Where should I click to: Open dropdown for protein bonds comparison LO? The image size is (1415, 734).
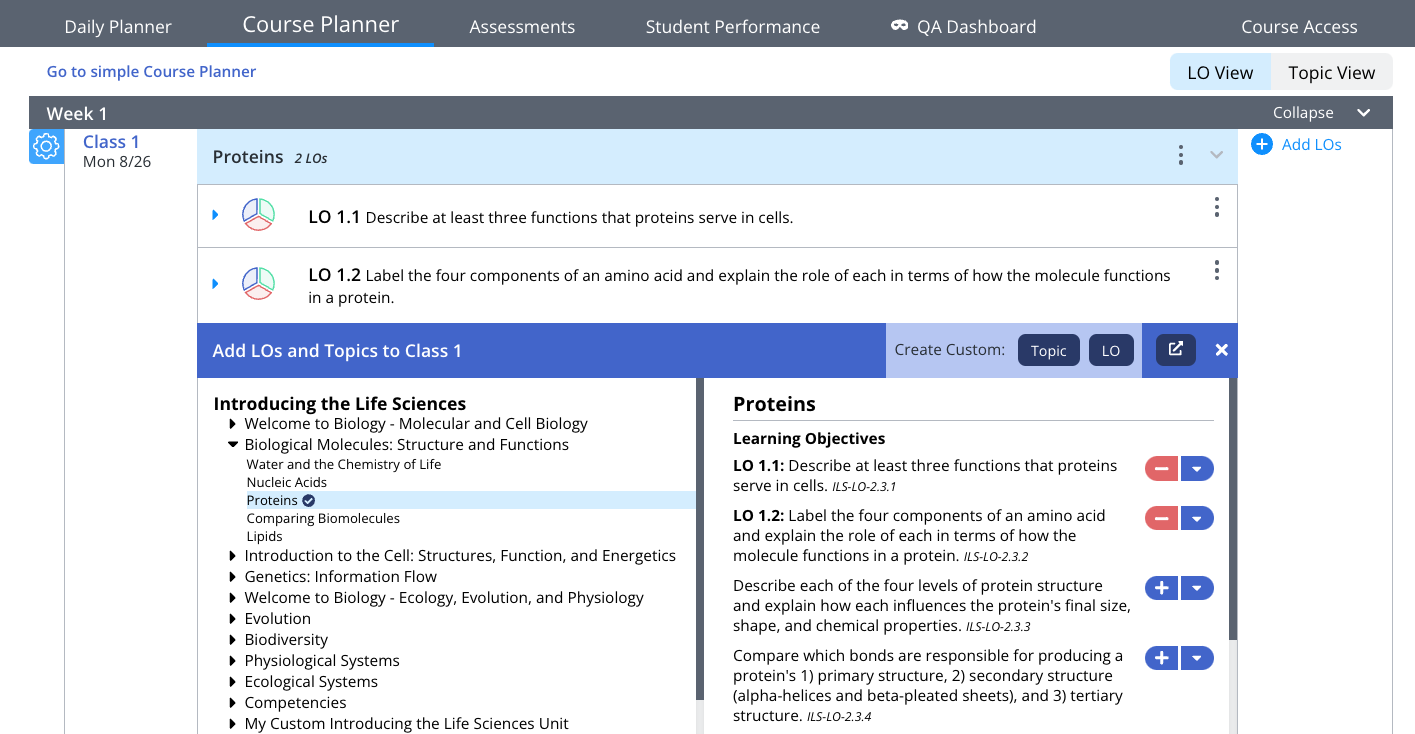[1197, 658]
